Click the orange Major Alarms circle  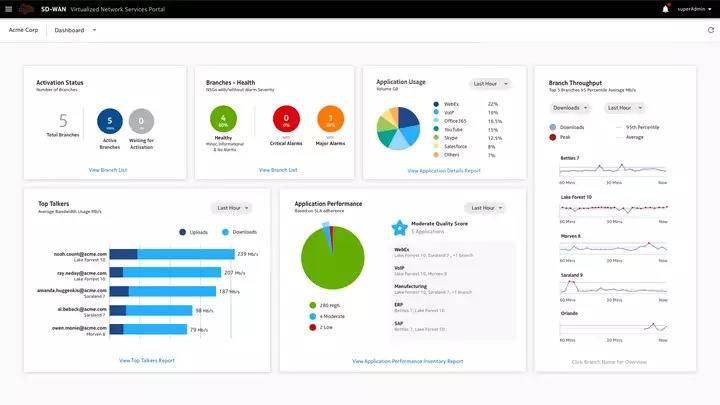pyautogui.click(x=330, y=119)
